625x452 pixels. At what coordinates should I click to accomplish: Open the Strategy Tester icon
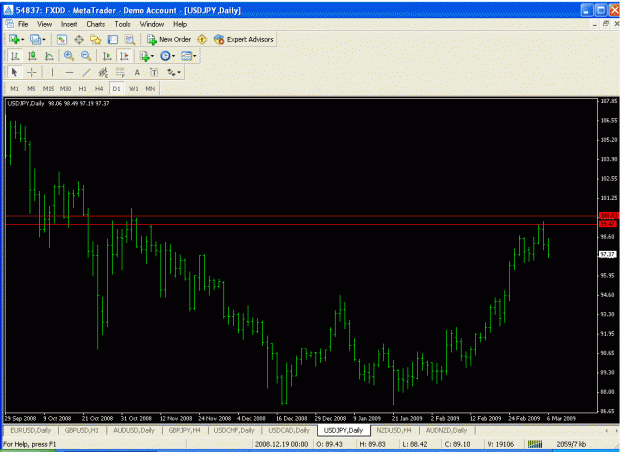(130, 39)
